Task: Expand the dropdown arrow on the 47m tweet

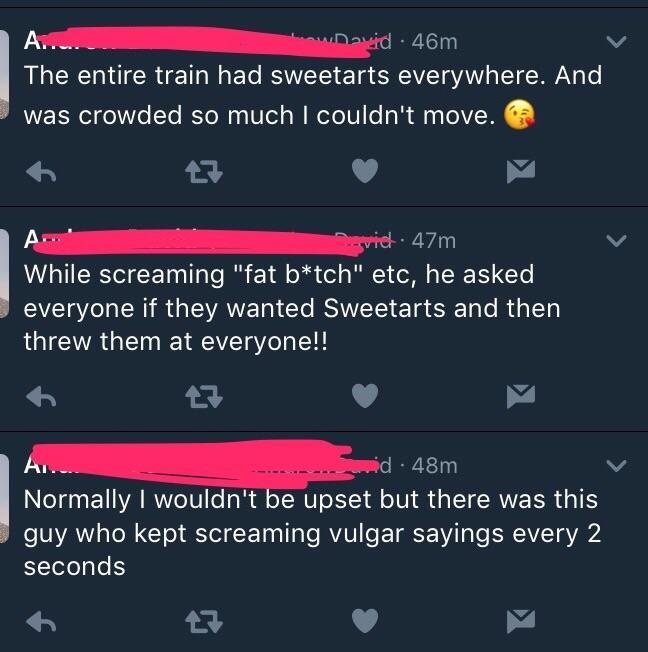Action: click(616, 240)
